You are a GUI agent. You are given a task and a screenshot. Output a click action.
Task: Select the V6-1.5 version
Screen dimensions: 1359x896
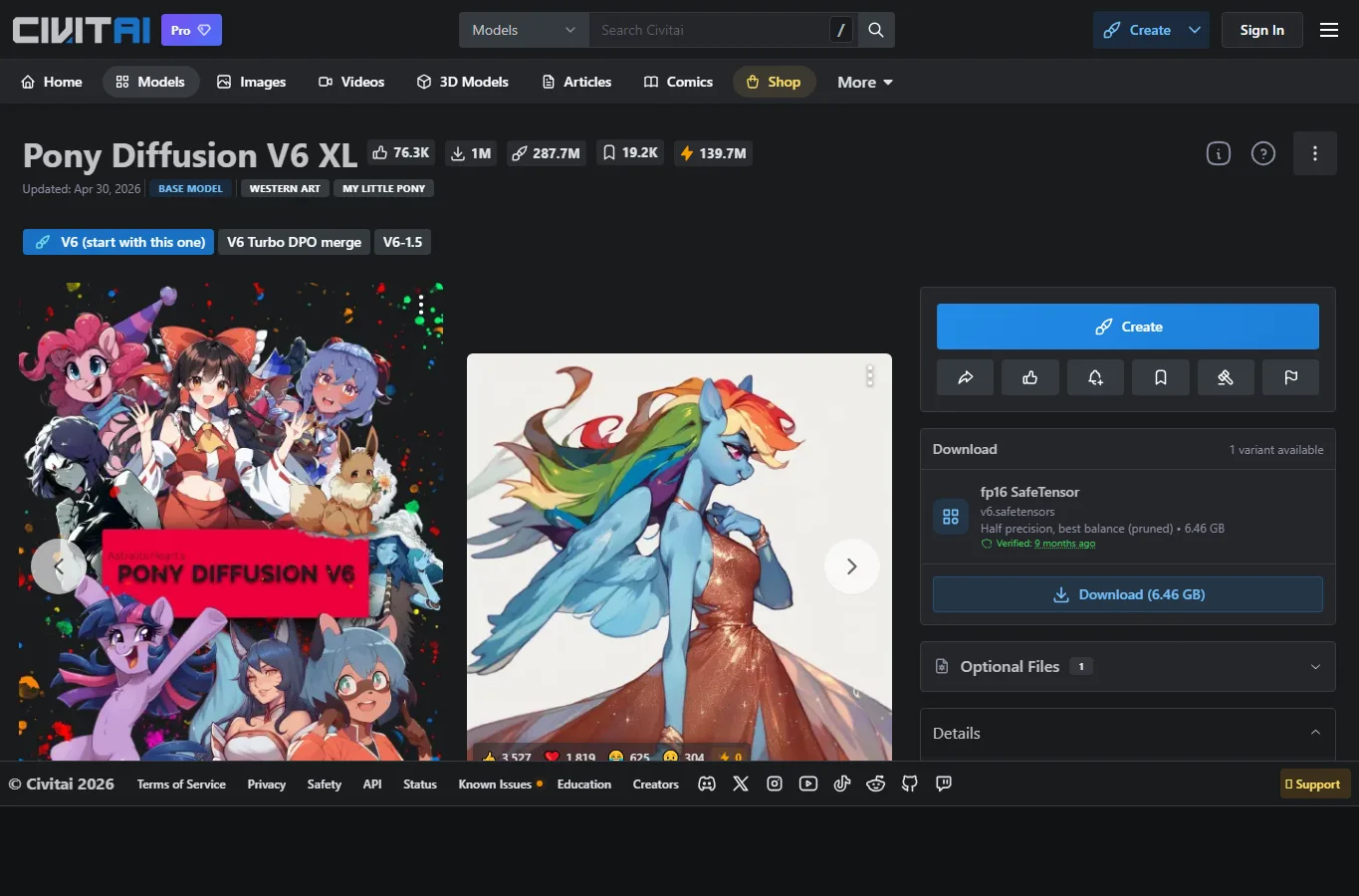tap(402, 242)
